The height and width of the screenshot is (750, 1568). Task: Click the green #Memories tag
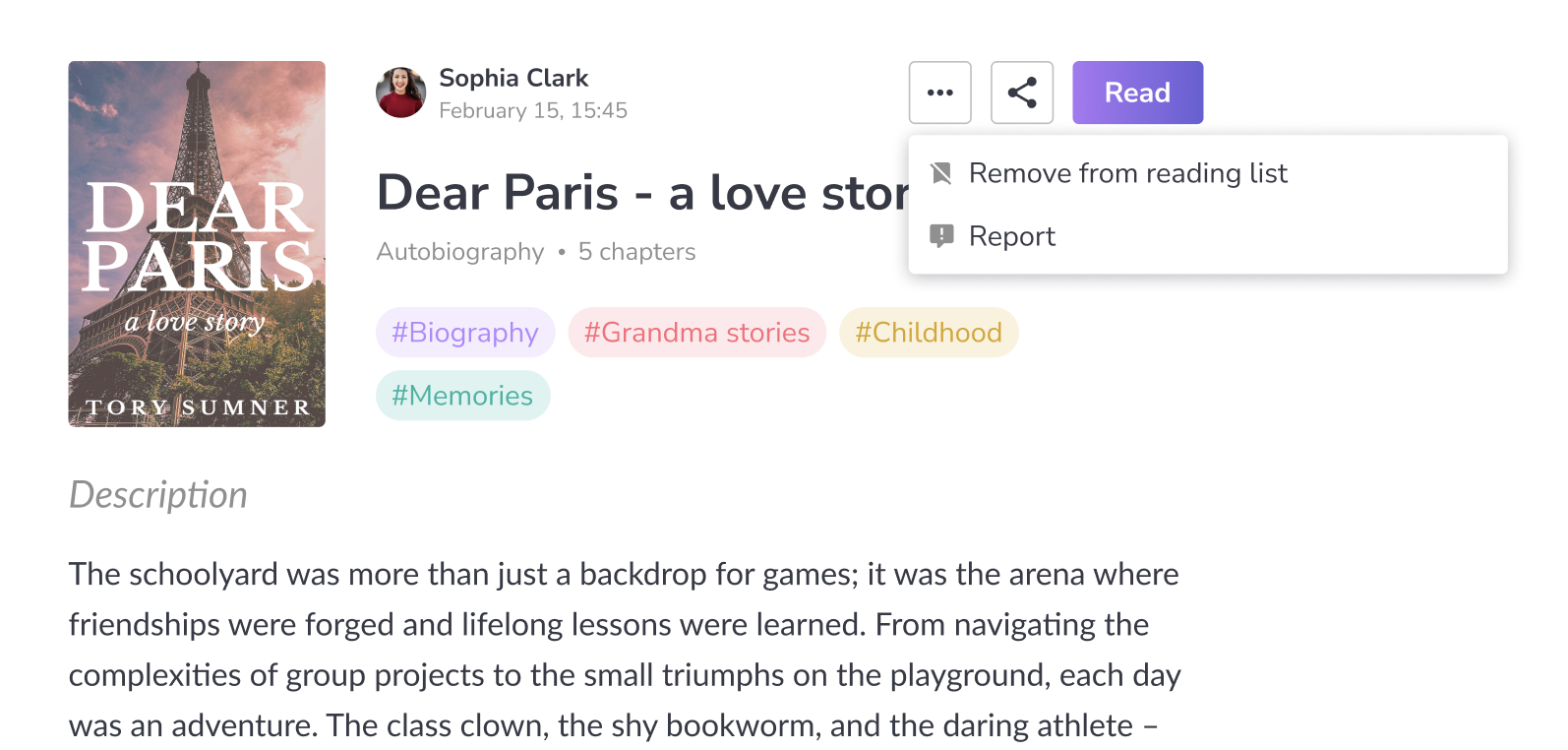pos(462,396)
